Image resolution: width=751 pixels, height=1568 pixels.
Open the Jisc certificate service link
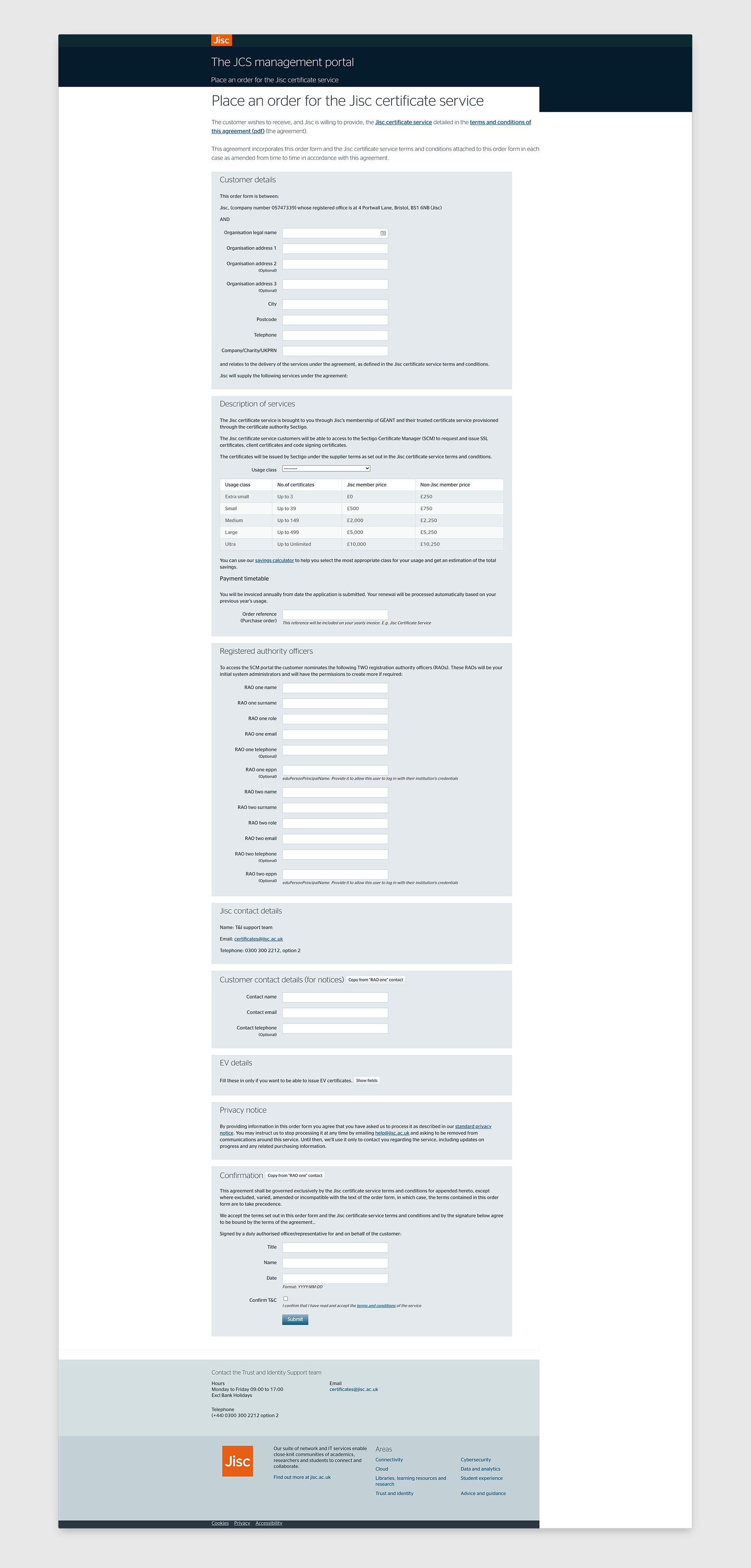click(404, 122)
